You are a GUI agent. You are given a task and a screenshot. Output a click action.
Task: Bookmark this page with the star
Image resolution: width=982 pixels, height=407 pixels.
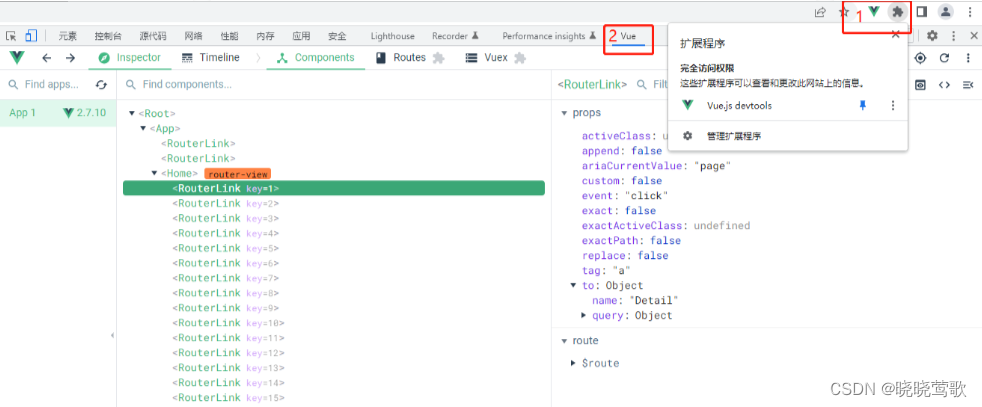point(844,12)
